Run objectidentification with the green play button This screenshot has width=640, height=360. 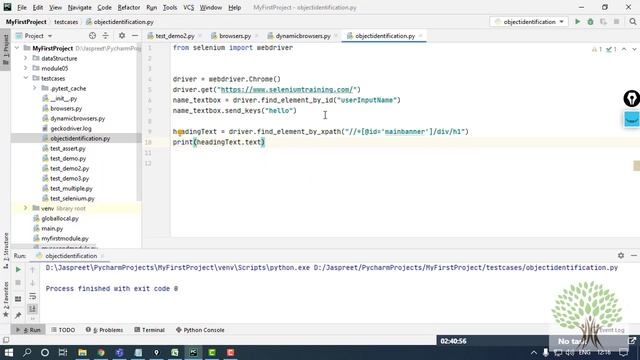(x=578, y=22)
